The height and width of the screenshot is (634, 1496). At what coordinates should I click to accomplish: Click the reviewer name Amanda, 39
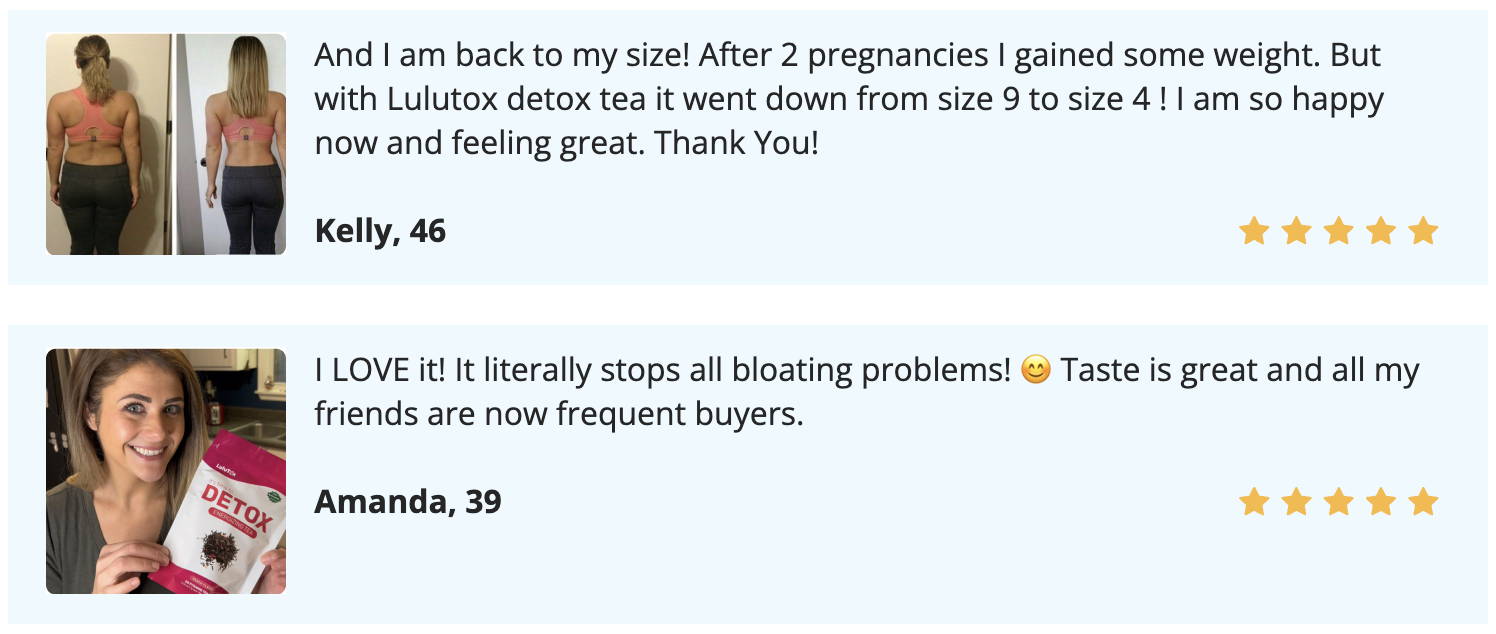click(408, 501)
